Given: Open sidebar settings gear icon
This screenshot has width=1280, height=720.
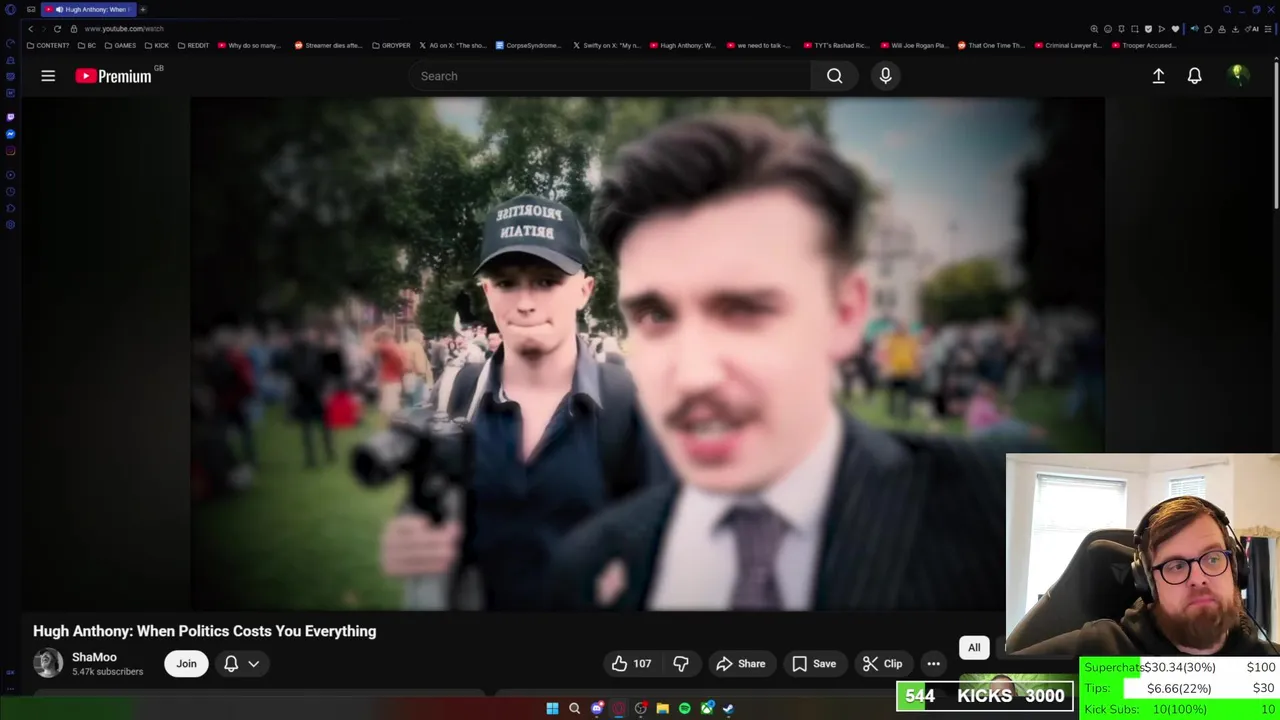Looking at the screenshot, I should (x=10, y=225).
